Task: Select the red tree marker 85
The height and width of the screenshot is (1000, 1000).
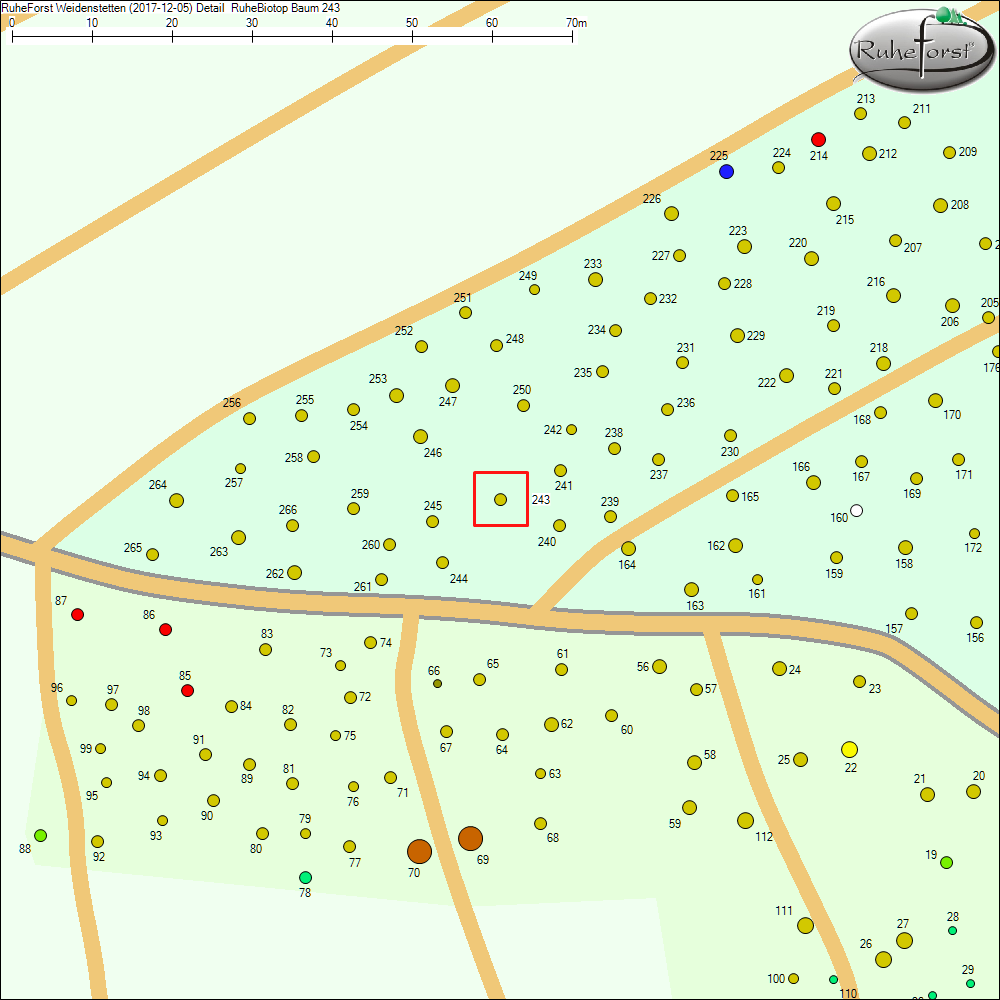Action: click(x=187, y=690)
